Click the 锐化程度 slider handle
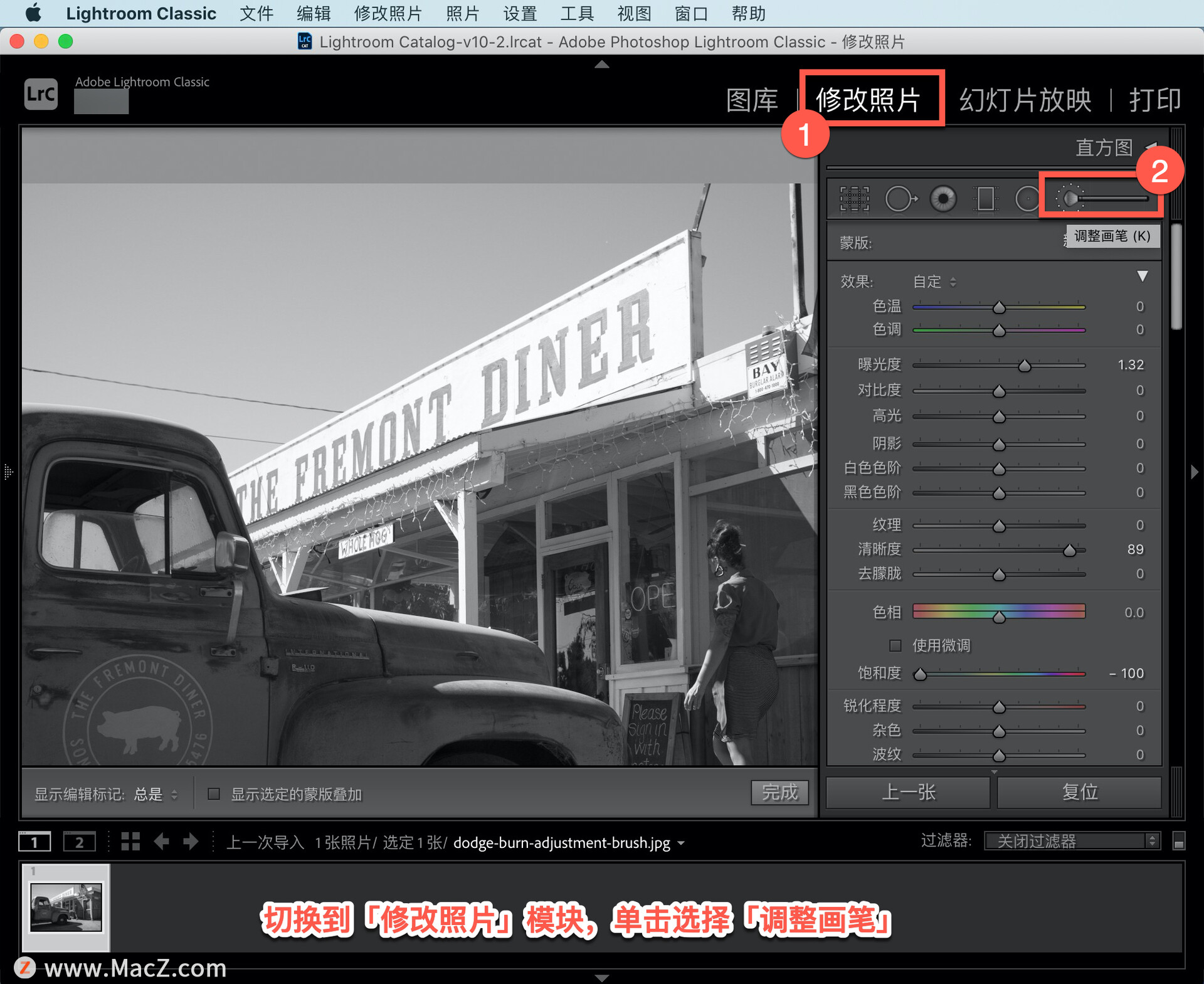 click(999, 707)
